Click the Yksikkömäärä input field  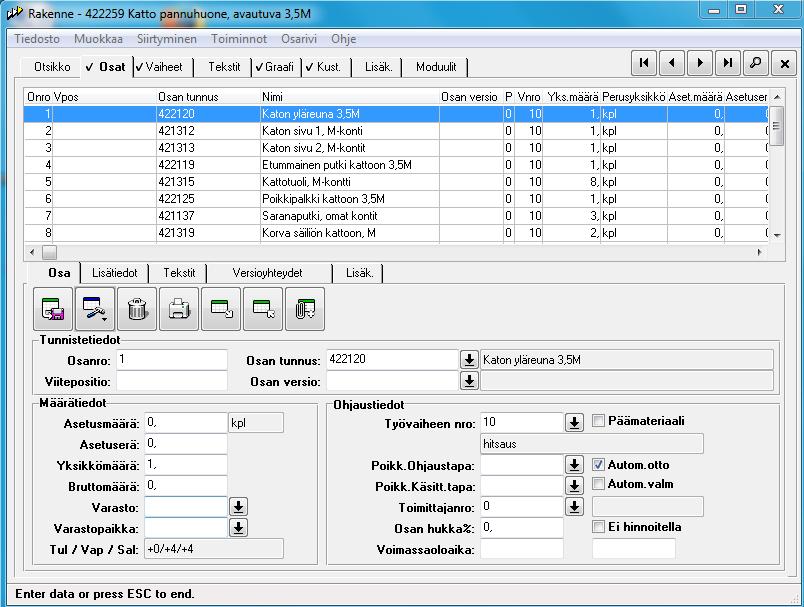186,465
